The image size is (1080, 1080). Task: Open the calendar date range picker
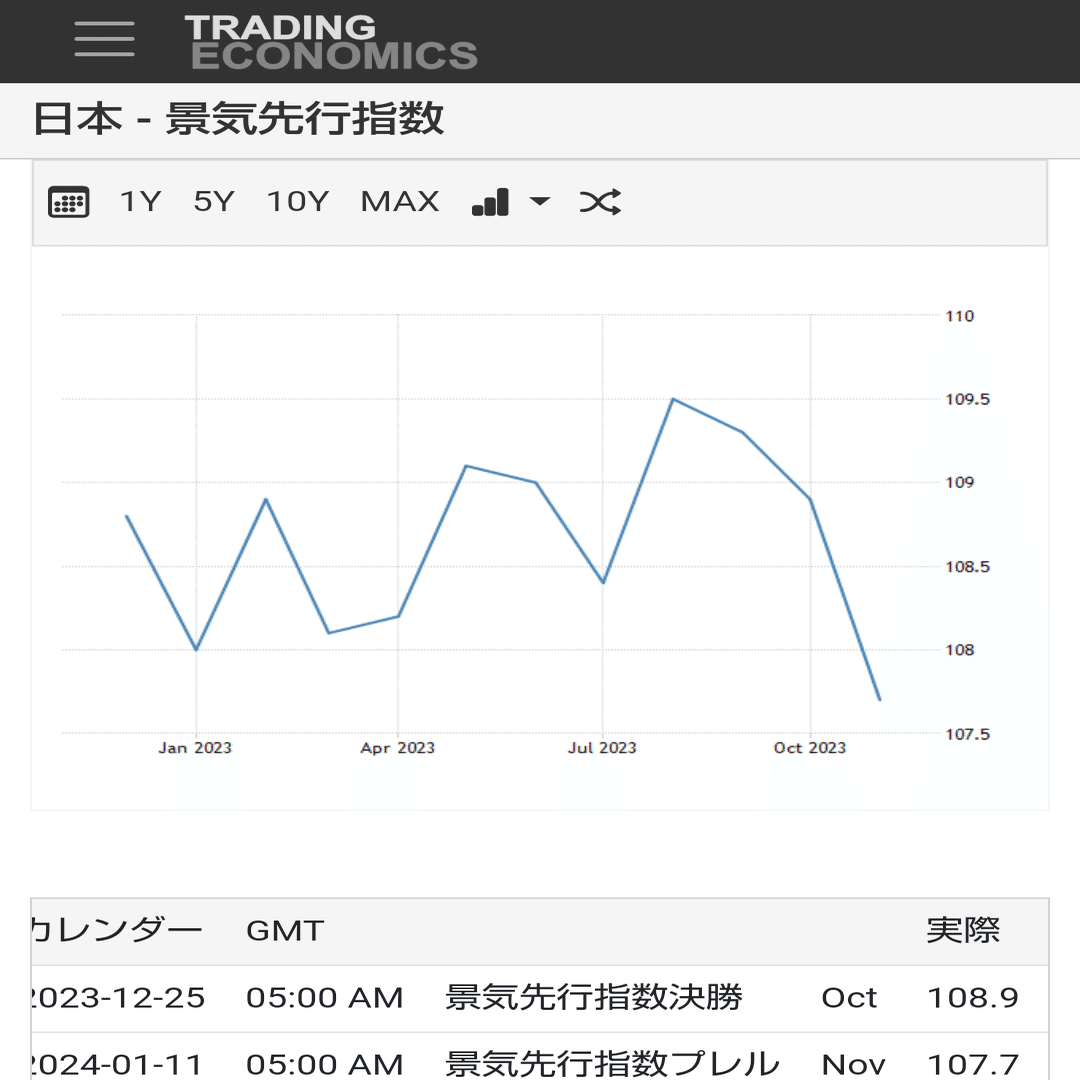68,202
